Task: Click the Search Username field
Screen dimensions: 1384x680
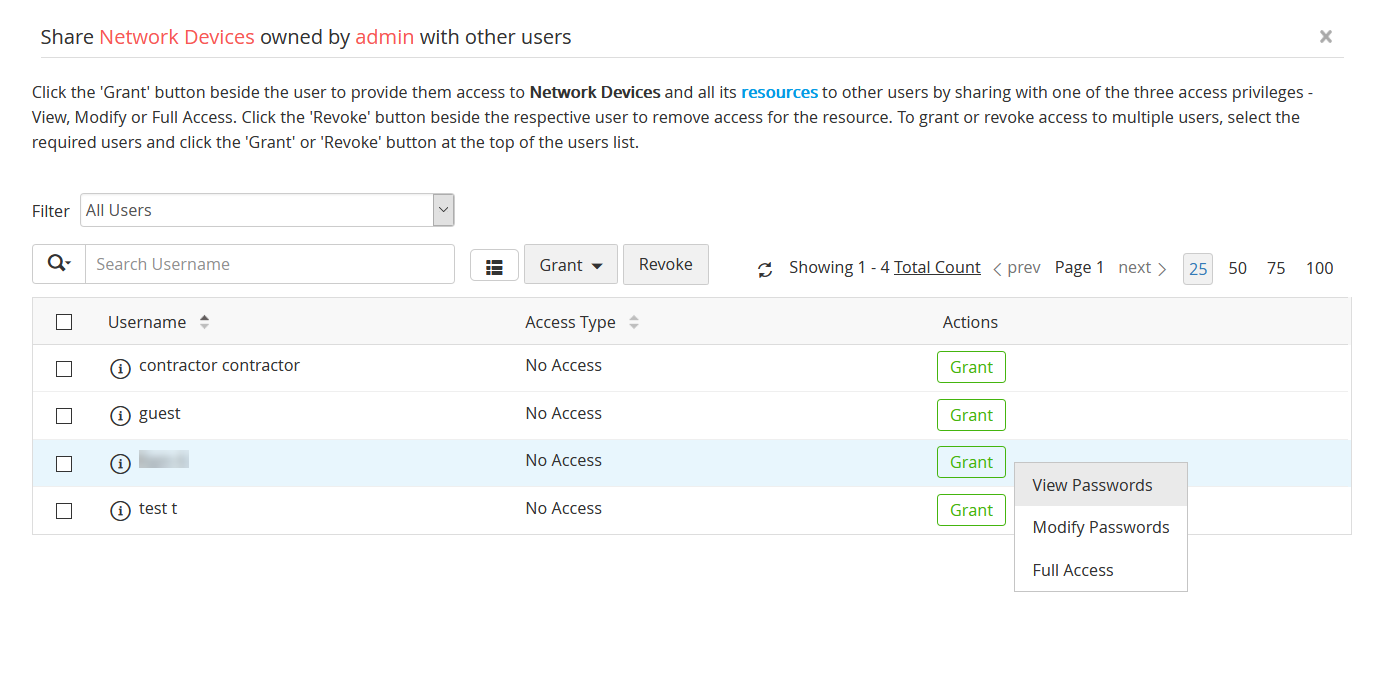Action: [x=270, y=264]
